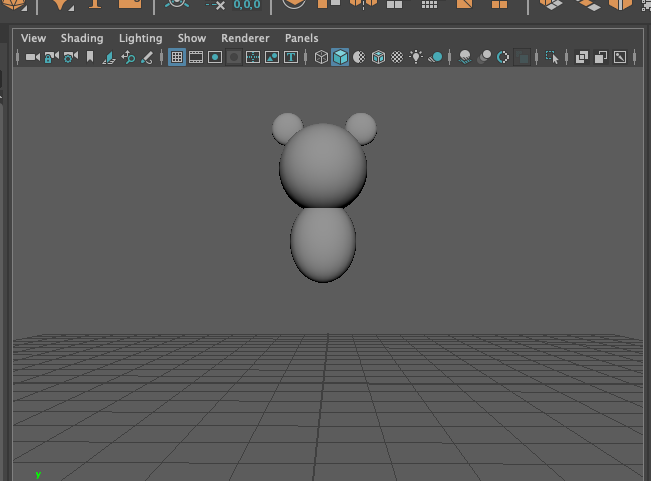
Task: Click the Textured display checker icon
Action: click(x=397, y=57)
